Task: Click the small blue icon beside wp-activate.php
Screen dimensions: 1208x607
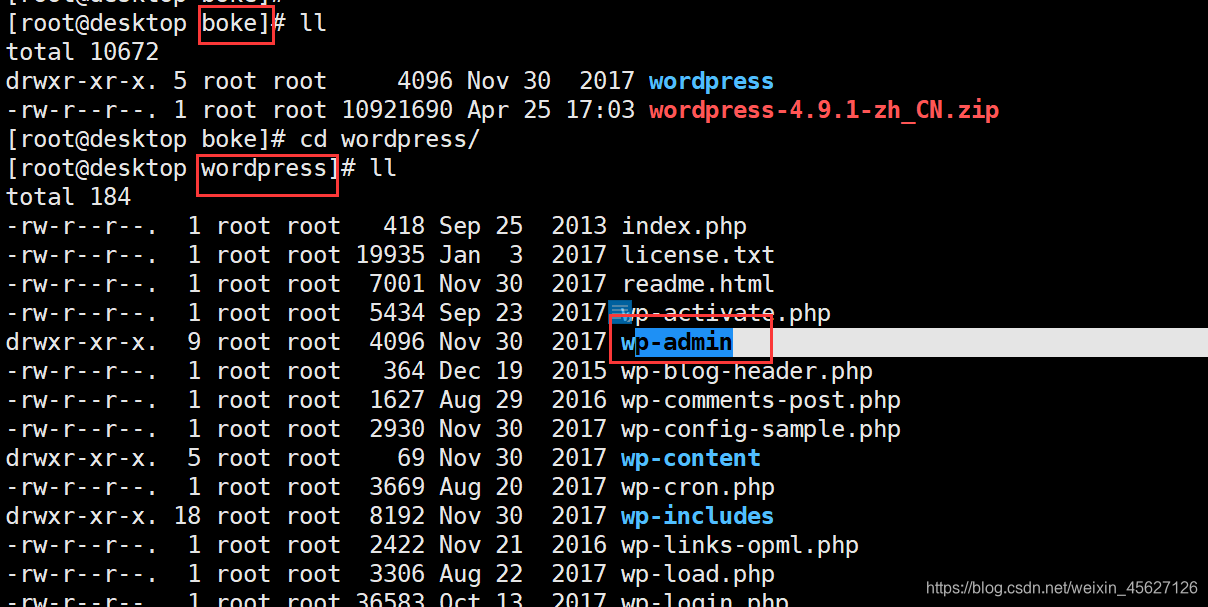Action: (619, 312)
